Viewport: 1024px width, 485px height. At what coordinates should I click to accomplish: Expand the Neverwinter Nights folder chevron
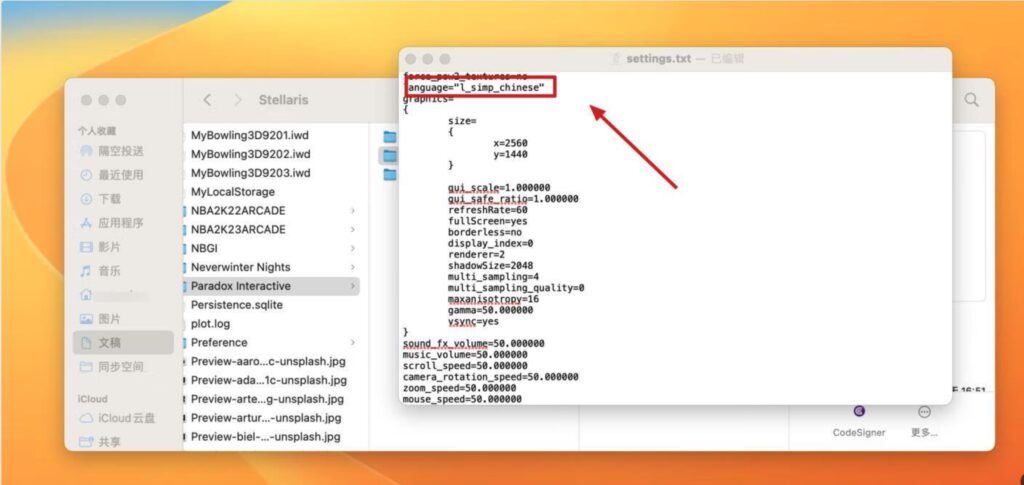[x=352, y=267]
